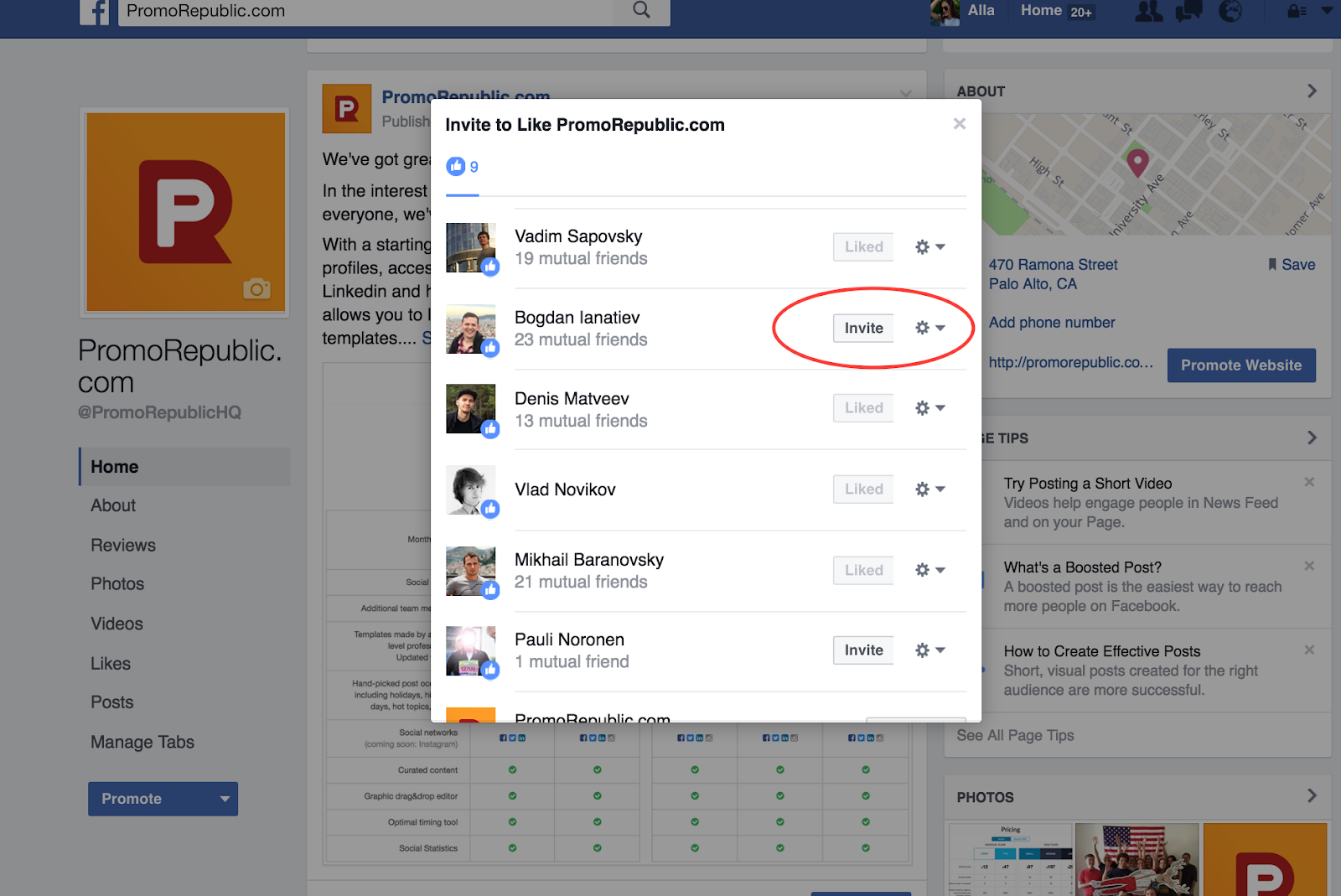Open Vadim Sapovsky's name link
Image resolution: width=1341 pixels, height=896 pixels.
point(578,236)
